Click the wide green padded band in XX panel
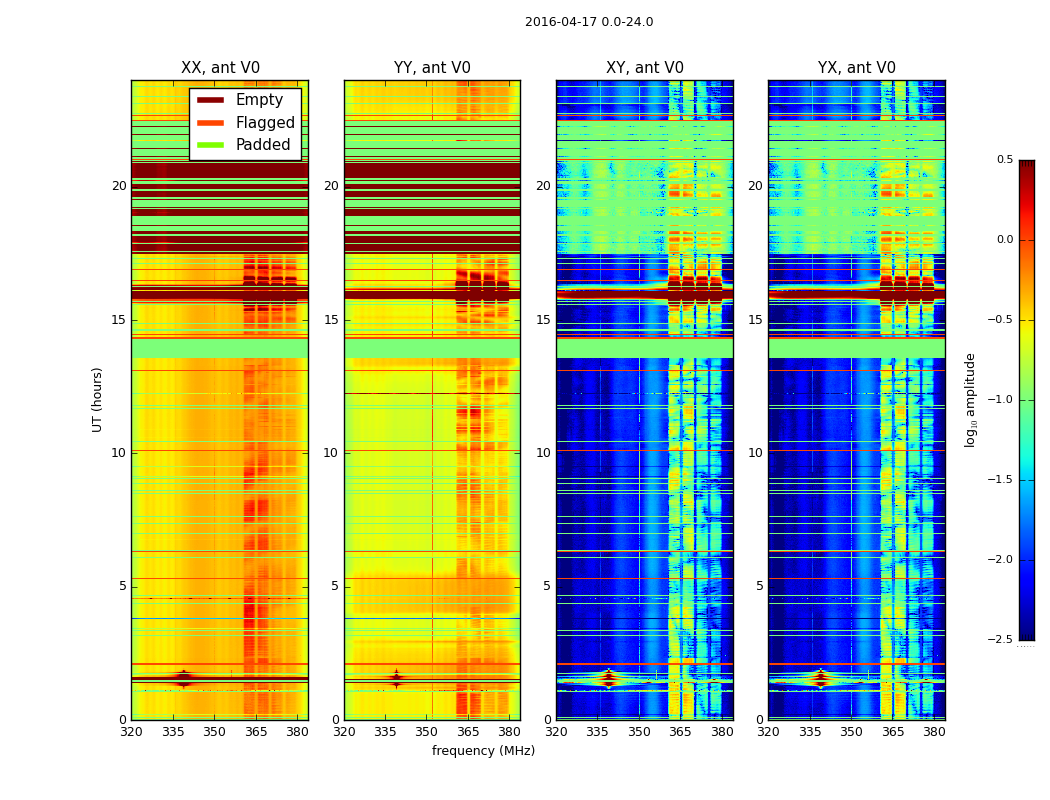Image resolution: width=1050 pixels, height=800 pixels. pyautogui.click(x=220, y=348)
